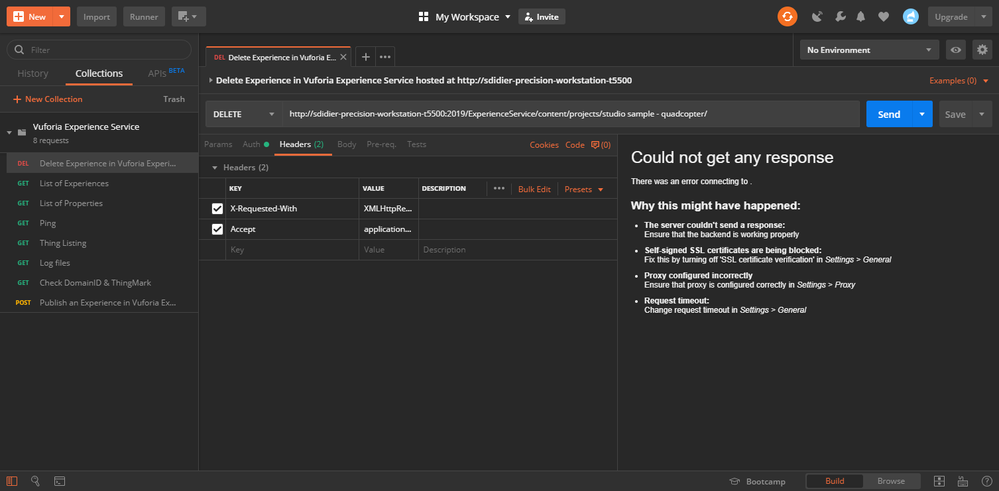Switch to Browse mode toggle
Image resolution: width=999 pixels, height=491 pixels.
[x=890, y=481]
